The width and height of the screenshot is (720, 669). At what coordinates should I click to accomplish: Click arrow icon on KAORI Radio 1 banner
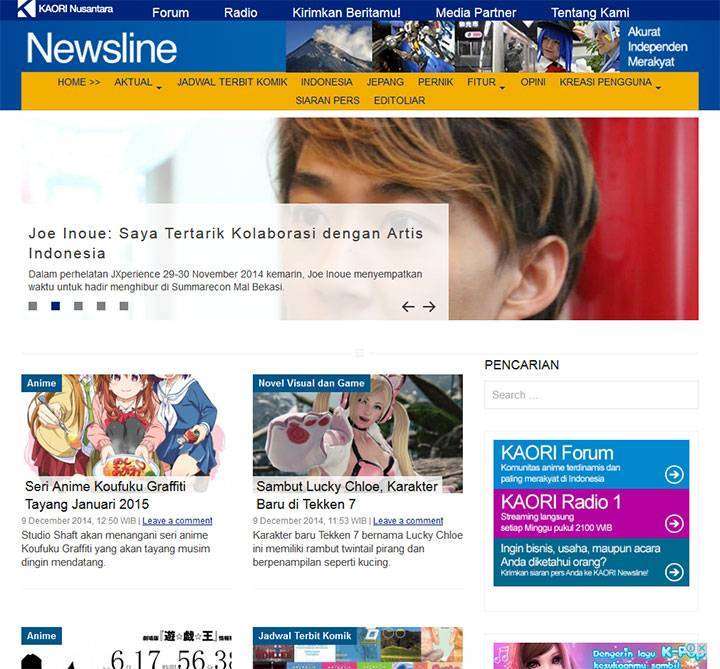674,523
